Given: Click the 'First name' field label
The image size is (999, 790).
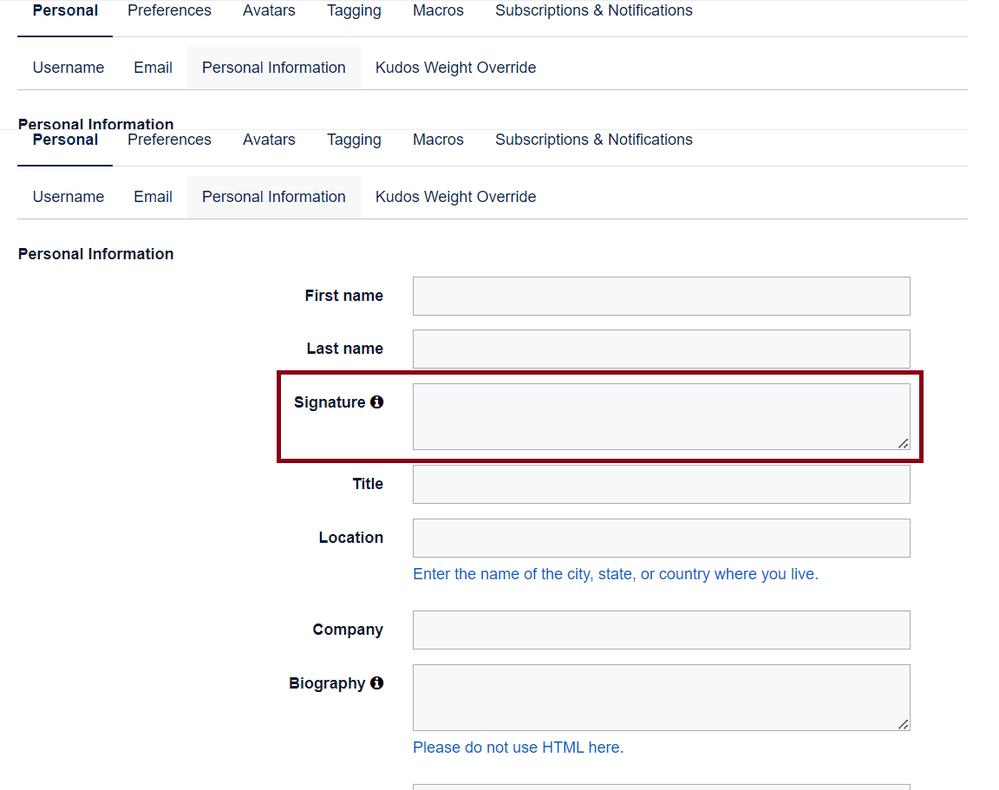Looking at the screenshot, I should (344, 296).
